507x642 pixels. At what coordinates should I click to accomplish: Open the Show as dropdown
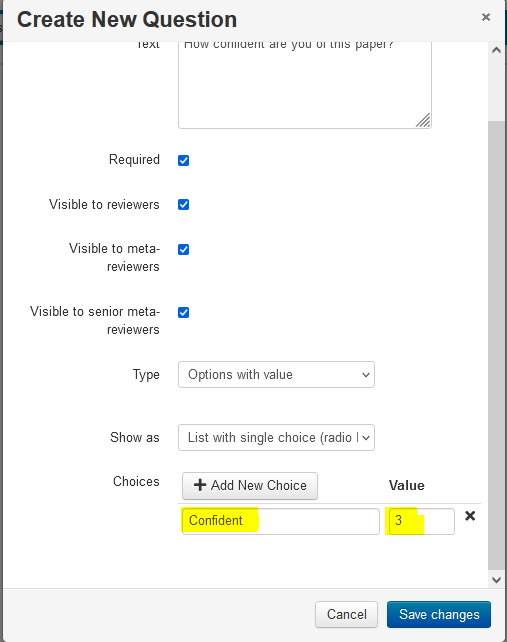point(276,437)
